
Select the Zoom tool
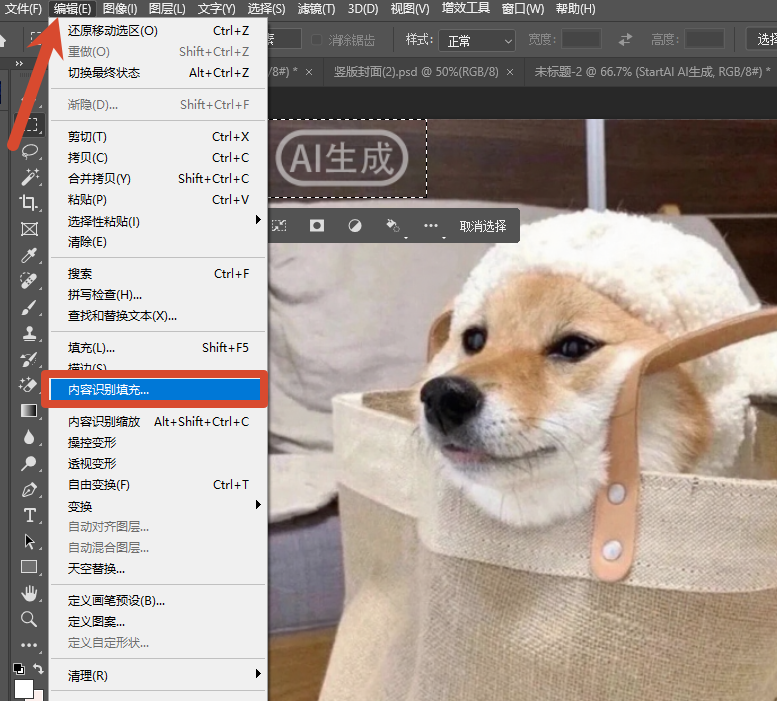(28, 619)
